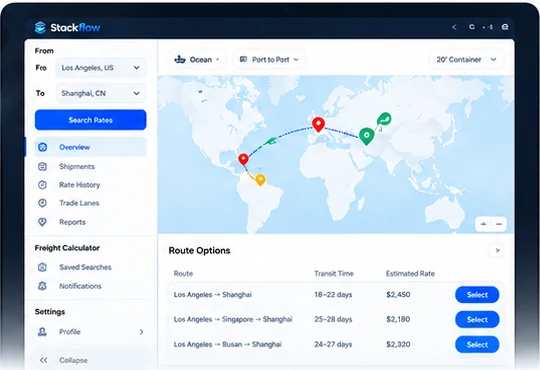Screen dimensions: 540x370
Task: Click the Port to Port mode icon
Action: click(x=243, y=59)
